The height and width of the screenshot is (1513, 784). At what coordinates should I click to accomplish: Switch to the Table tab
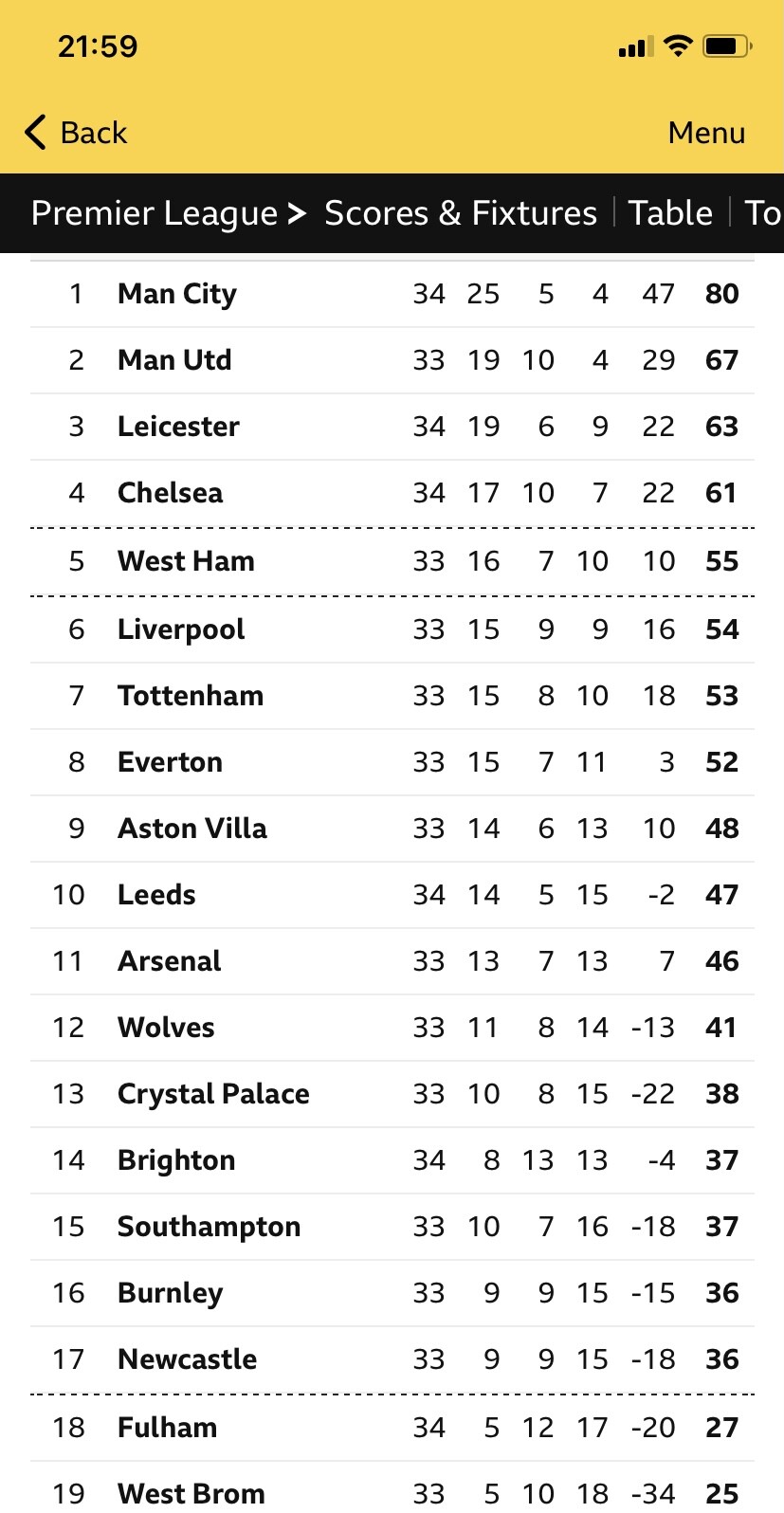pyautogui.click(x=670, y=213)
